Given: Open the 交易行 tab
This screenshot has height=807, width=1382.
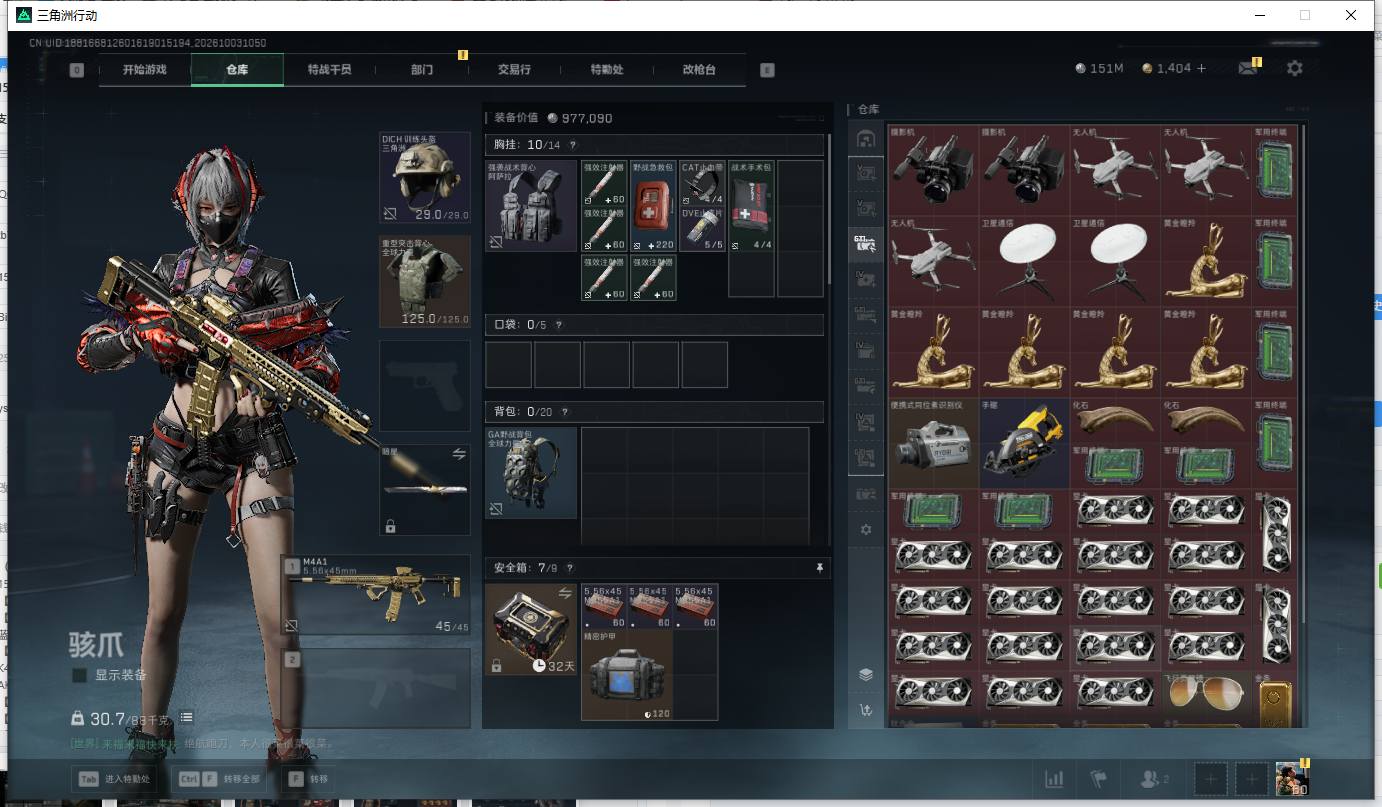Looking at the screenshot, I should click(x=514, y=70).
